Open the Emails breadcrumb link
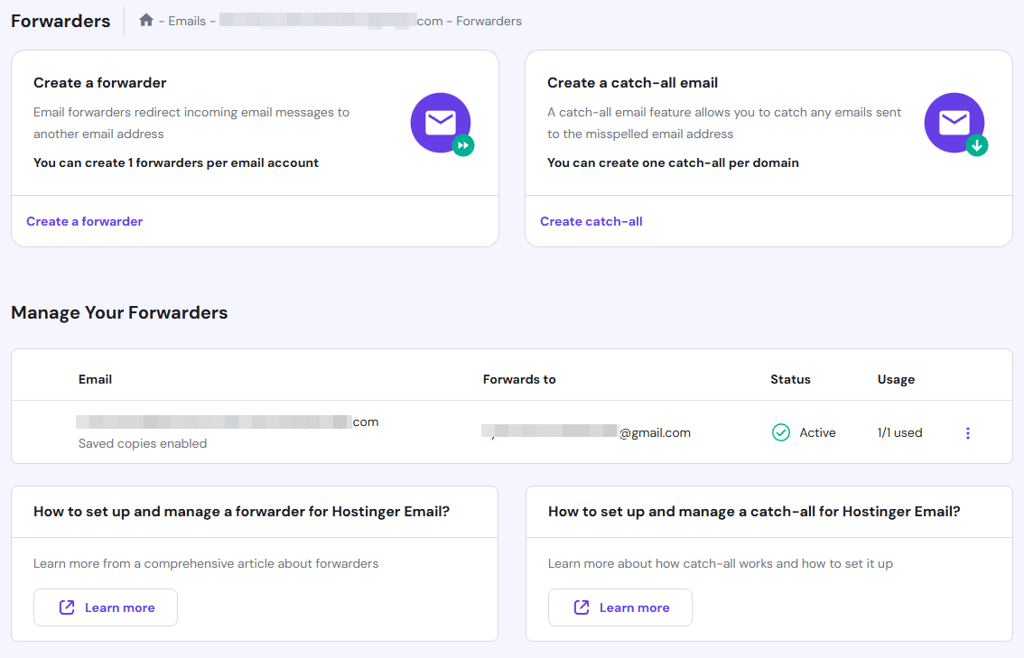Image resolution: width=1024 pixels, height=658 pixels. [x=187, y=21]
